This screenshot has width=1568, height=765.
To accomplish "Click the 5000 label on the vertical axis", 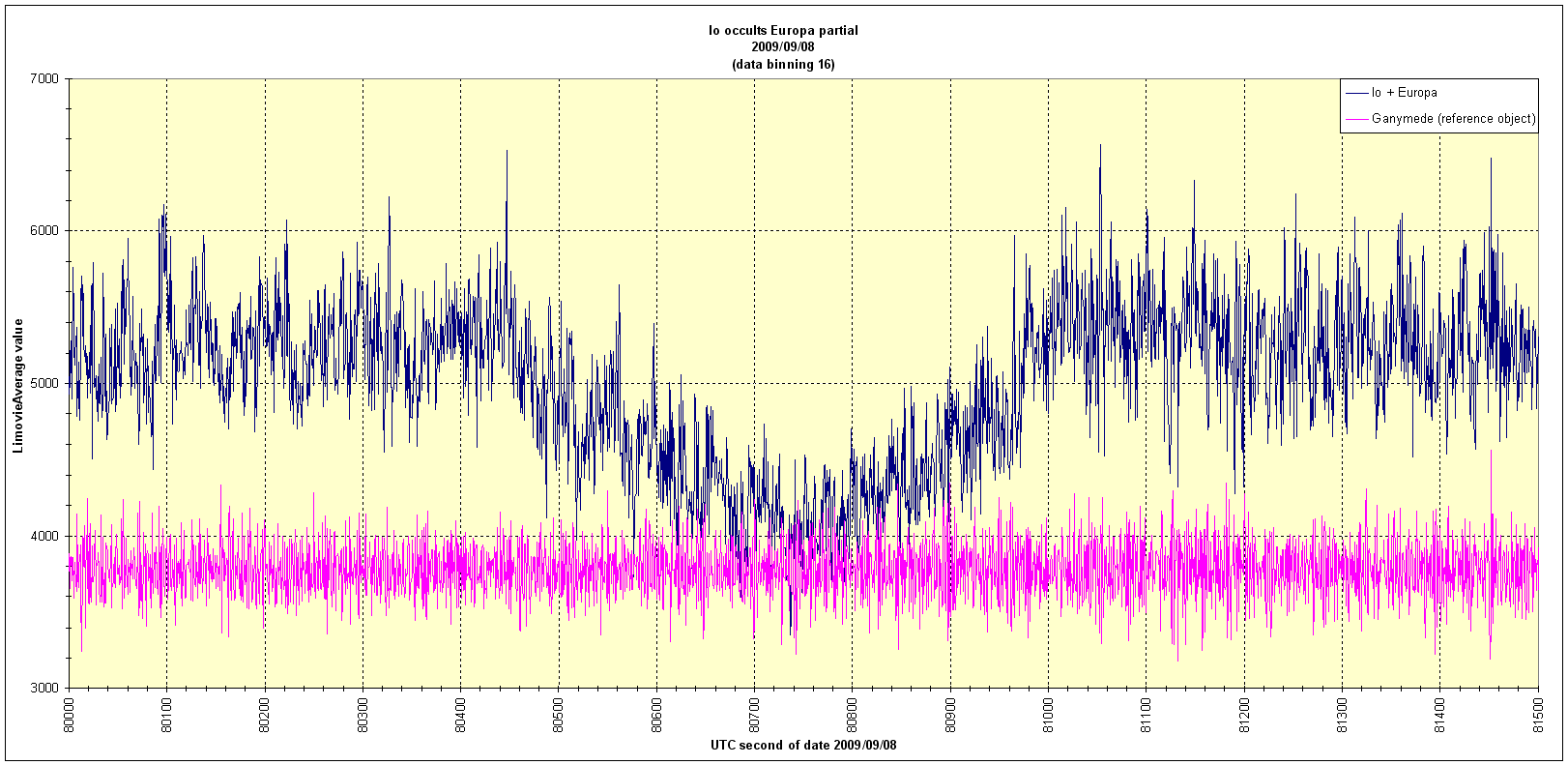I will tap(45, 383).
